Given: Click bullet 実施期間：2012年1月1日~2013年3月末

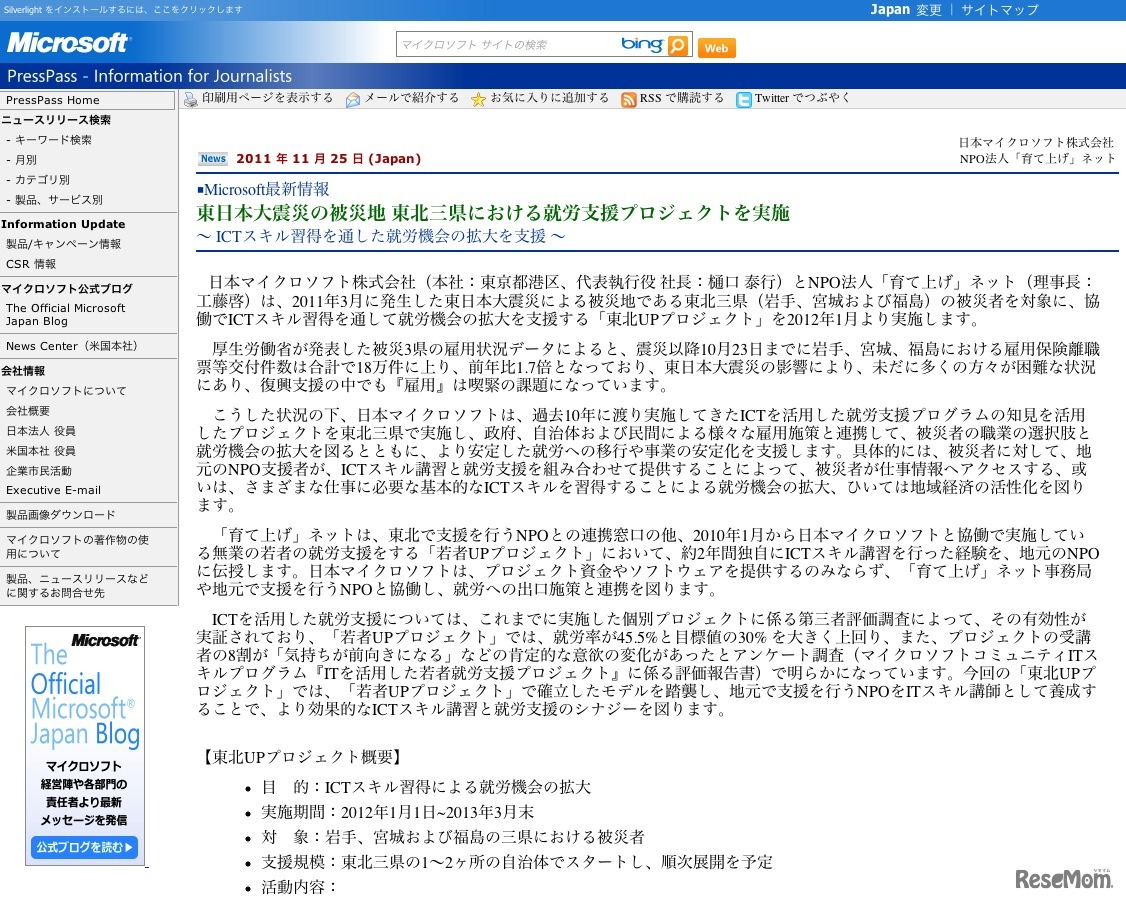Looking at the screenshot, I should [x=397, y=812].
